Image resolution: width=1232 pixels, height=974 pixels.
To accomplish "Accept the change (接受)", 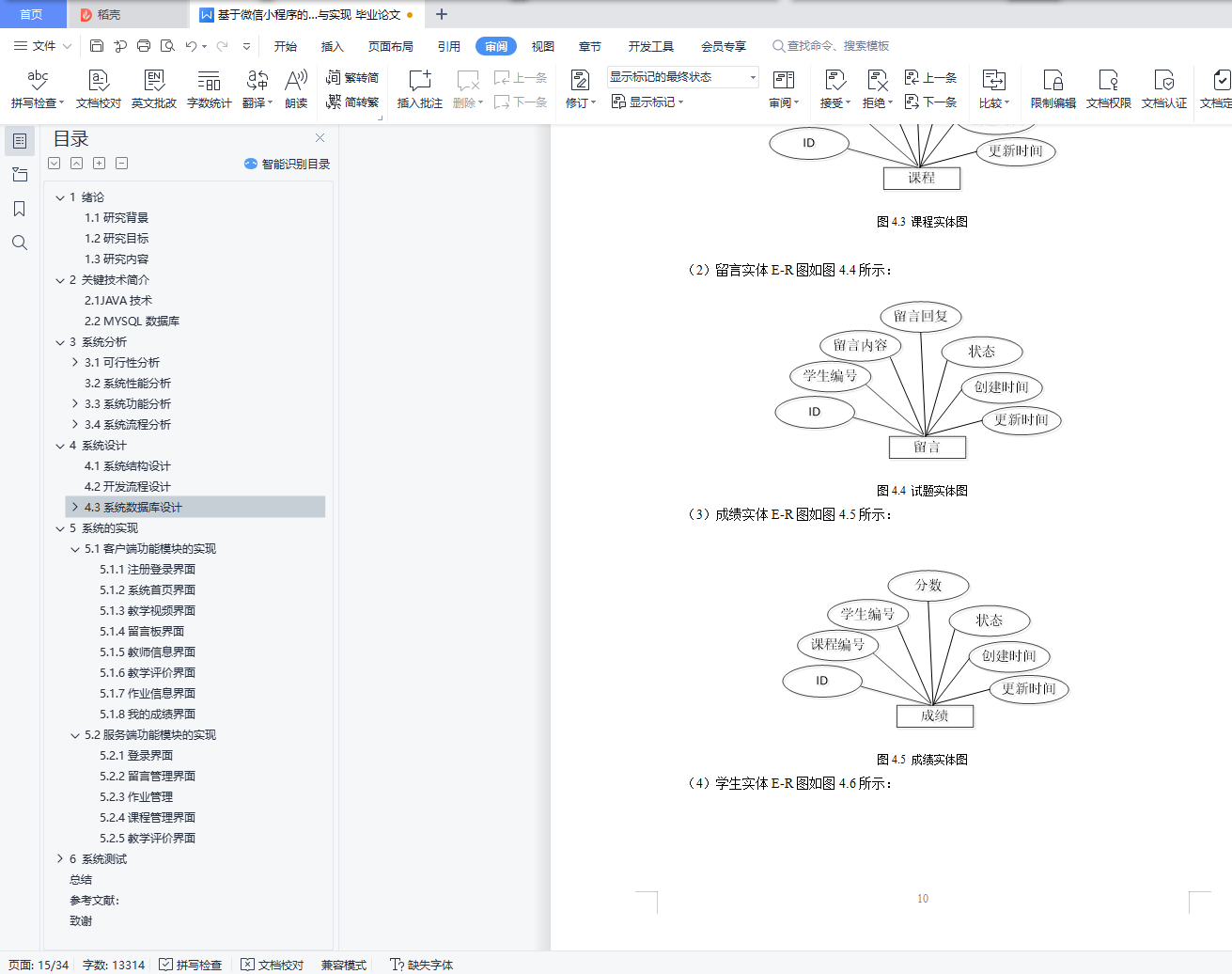I will pyautogui.click(x=834, y=89).
